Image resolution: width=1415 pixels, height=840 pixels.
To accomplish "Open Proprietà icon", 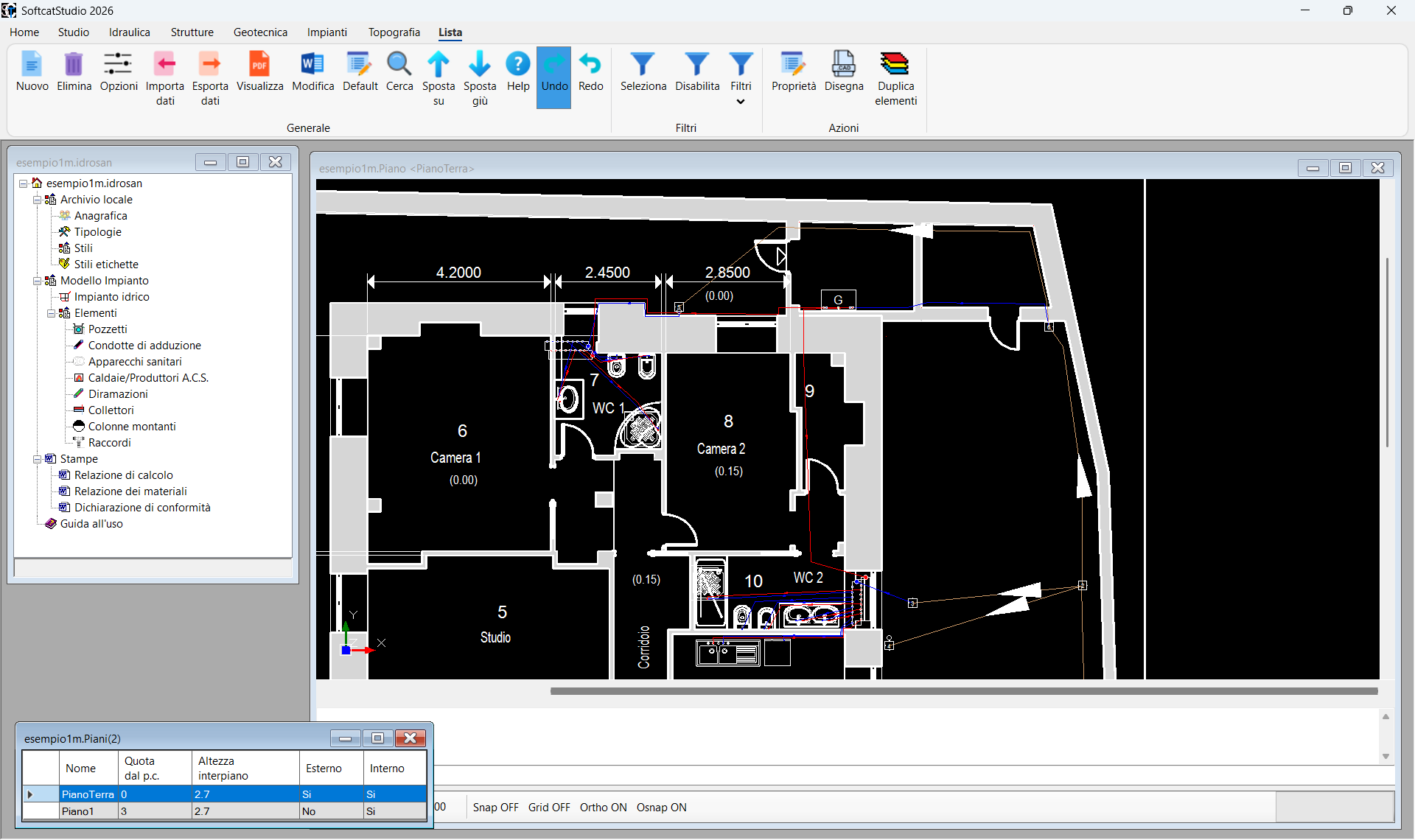I will [794, 65].
